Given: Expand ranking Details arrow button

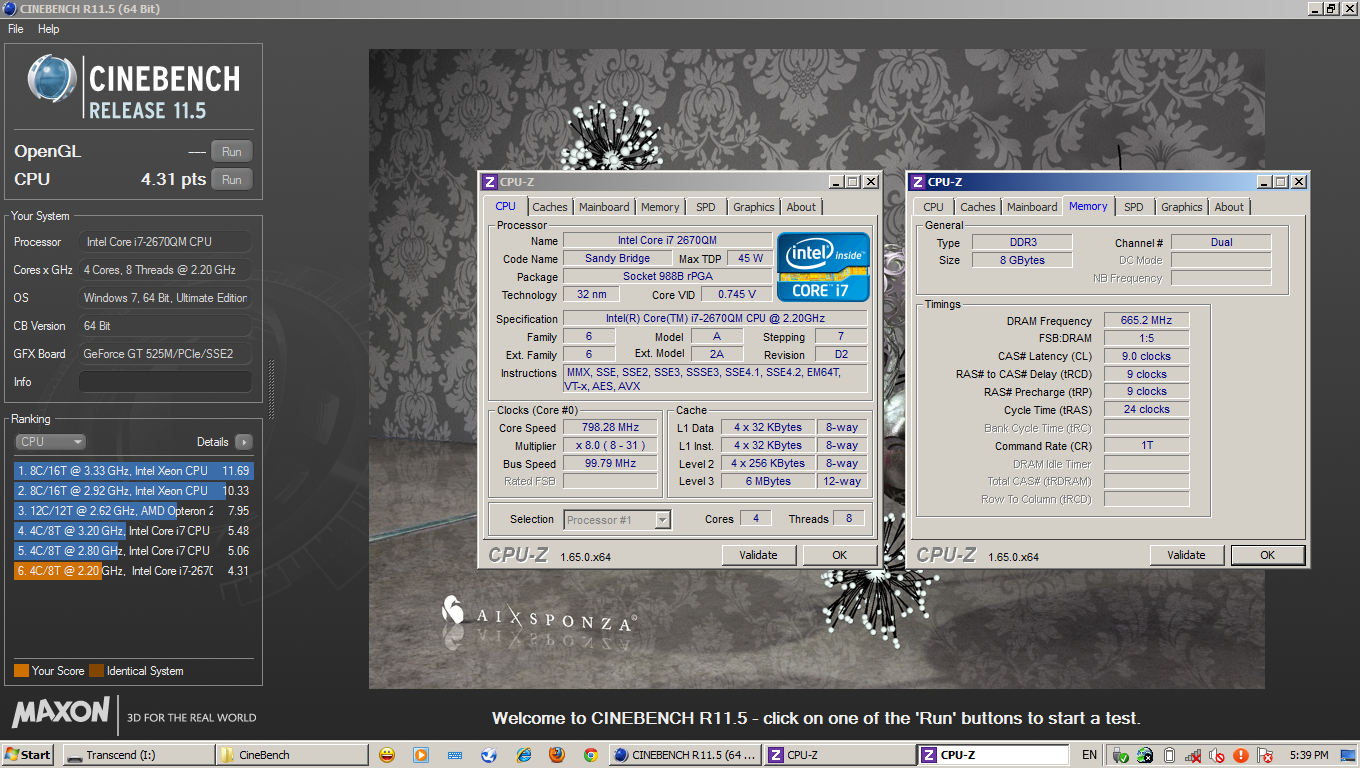Looking at the screenshot, I should (x=243, y=442).
